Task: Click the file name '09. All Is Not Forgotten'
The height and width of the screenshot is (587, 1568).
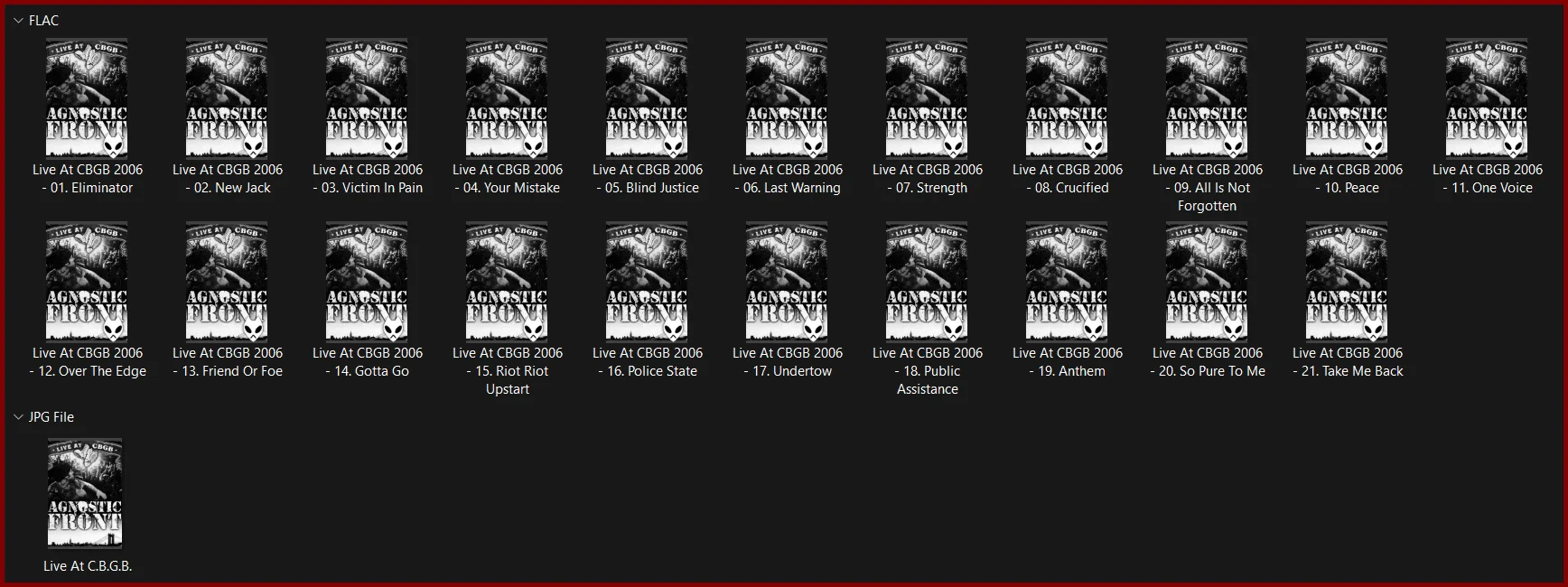Action: tap(1208, 188)
